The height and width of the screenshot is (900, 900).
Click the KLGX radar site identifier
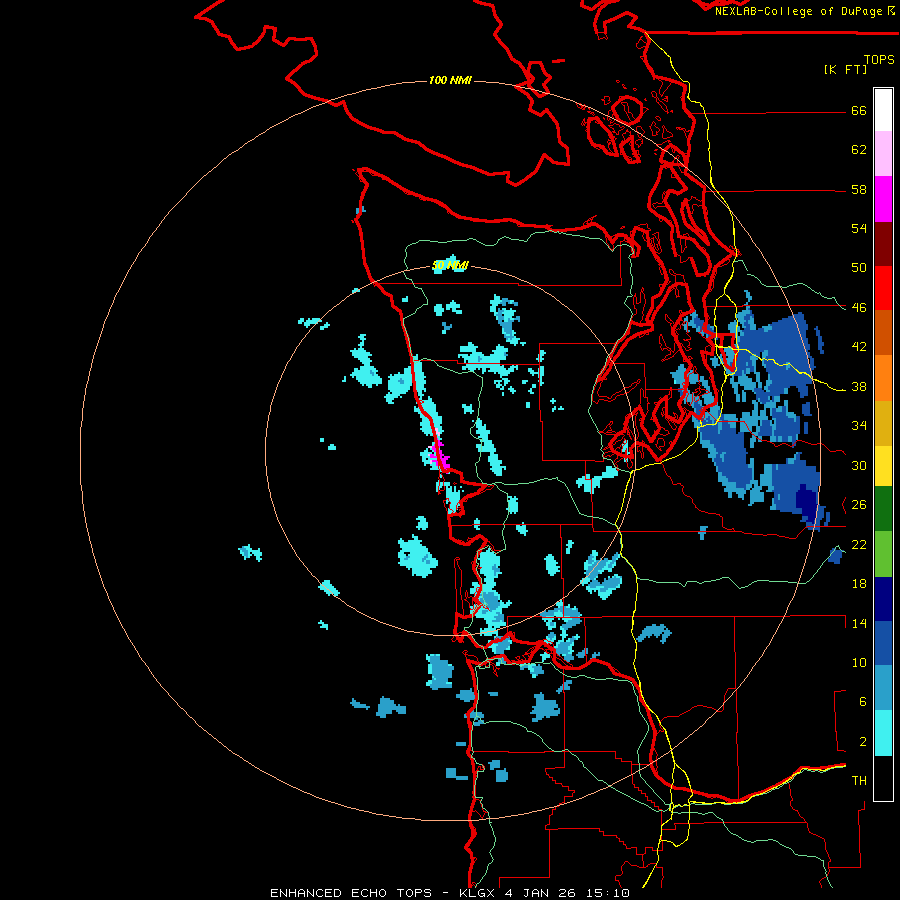[476, 893]
